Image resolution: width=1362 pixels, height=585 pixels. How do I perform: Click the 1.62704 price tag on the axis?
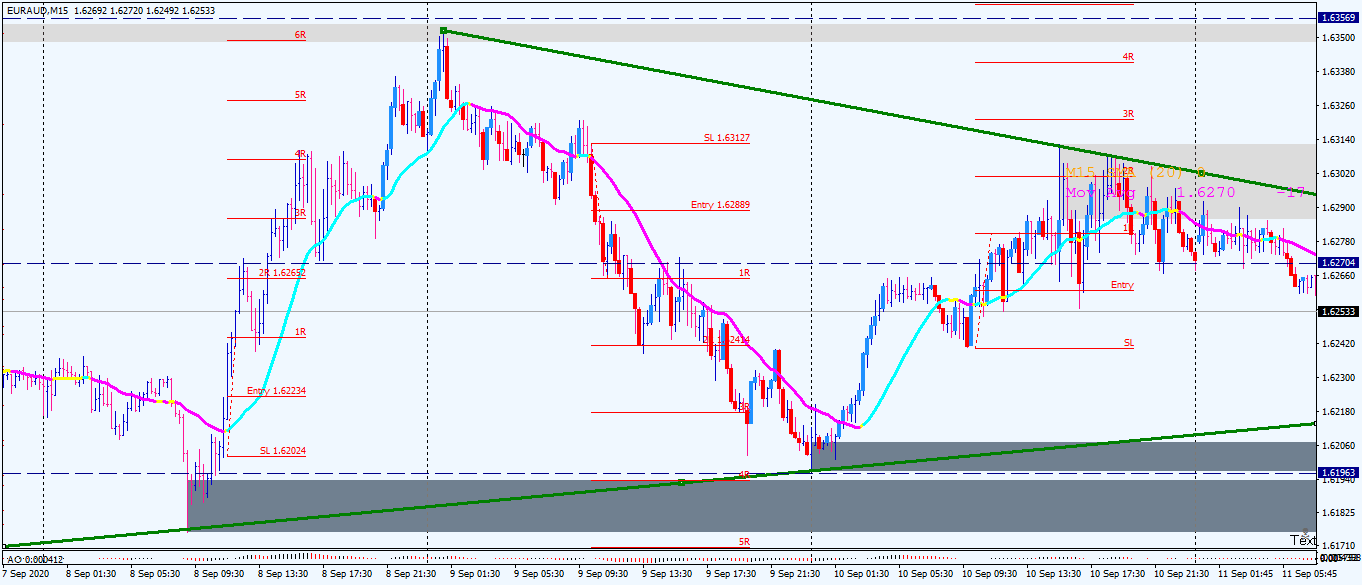click(x=1339, y=262)
